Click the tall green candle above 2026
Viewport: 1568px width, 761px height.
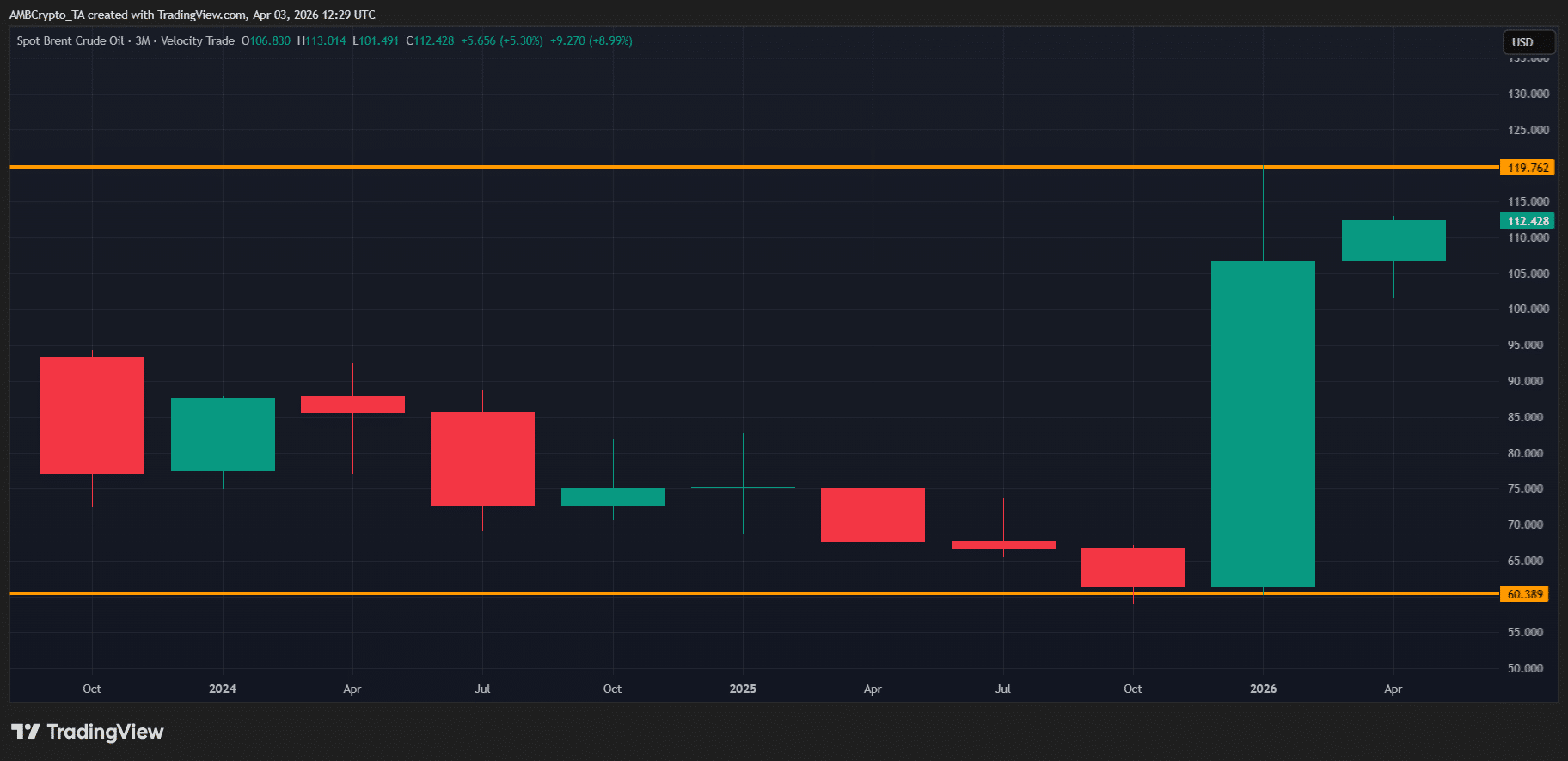[x=1262, y=423]
